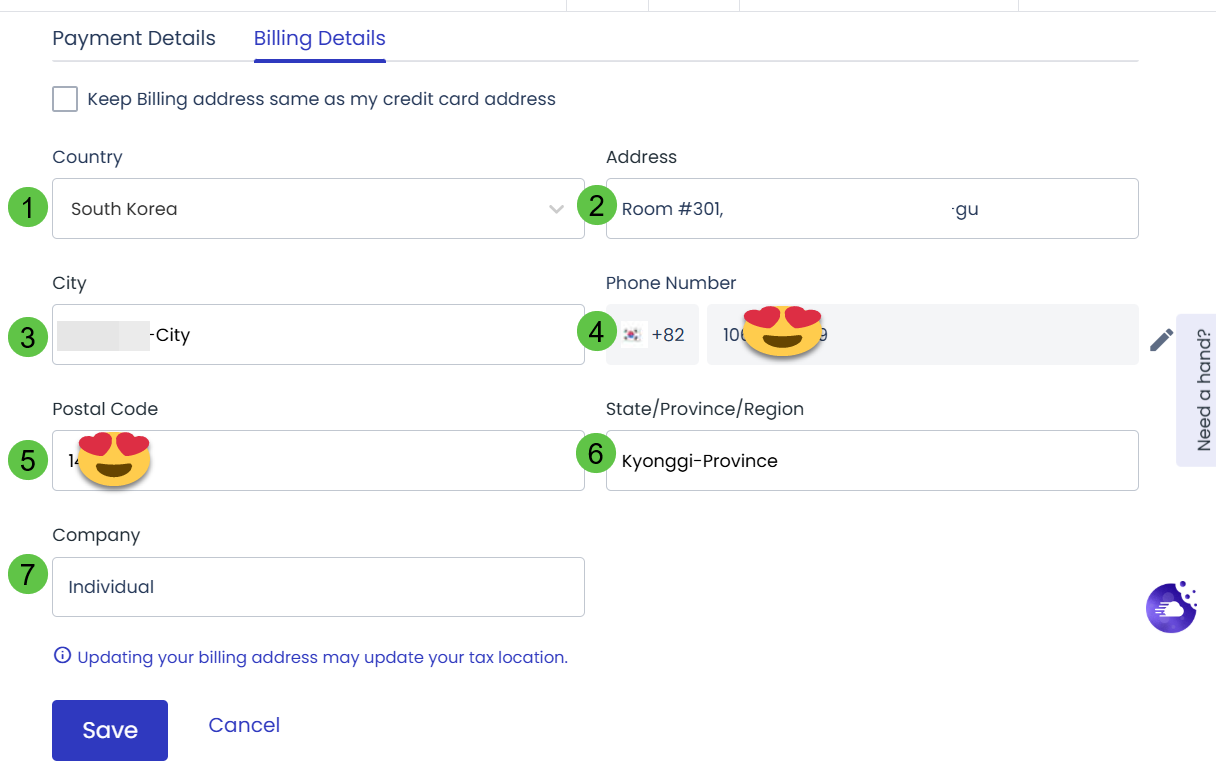Focus the Postal Code input field
Viewport: 1216px width, 768px height.
(x=318, y=461)
